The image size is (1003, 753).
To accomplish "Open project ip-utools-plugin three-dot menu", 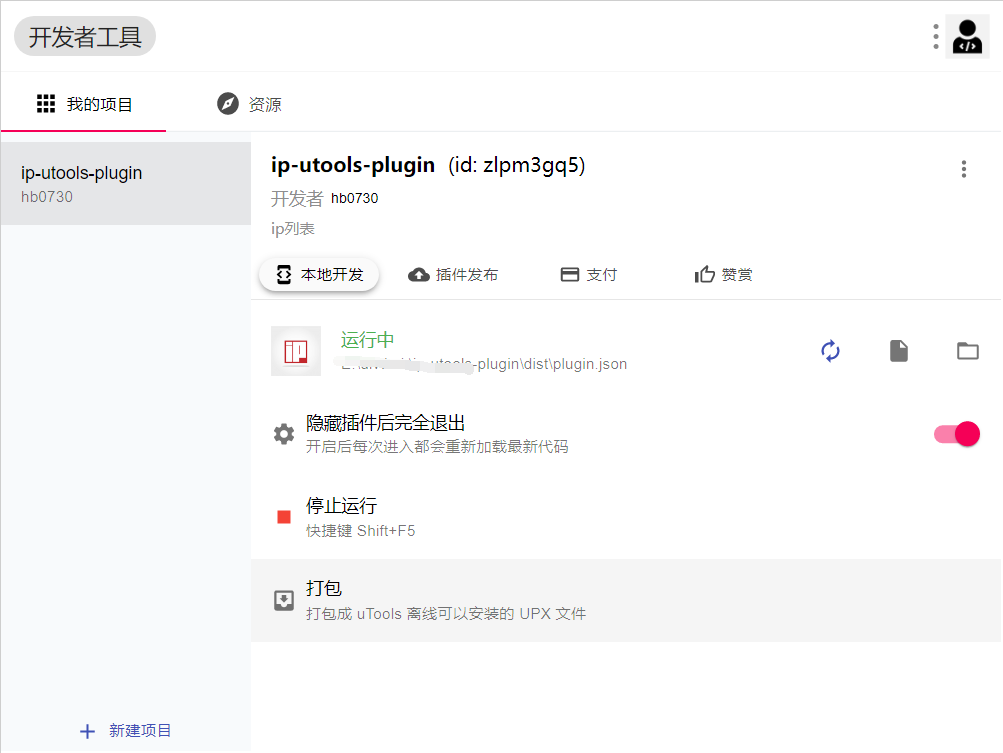I will [x=963, y=169].
